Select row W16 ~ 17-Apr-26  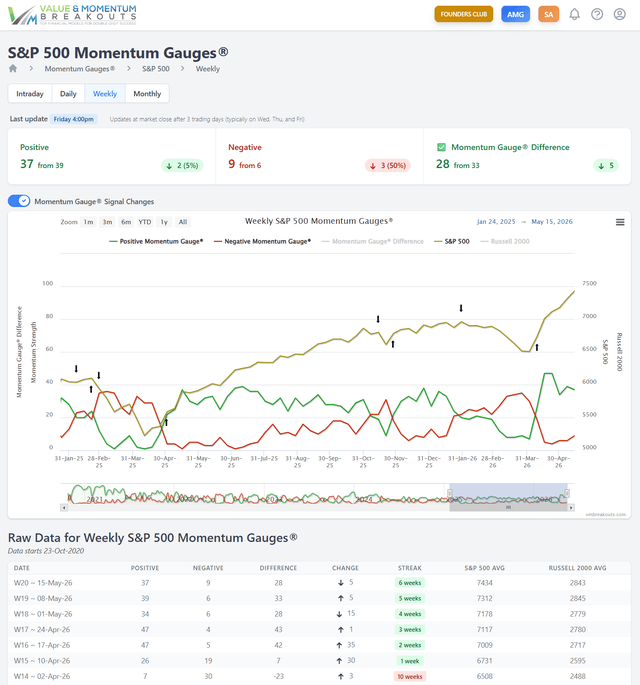pyautogui.click(x=319, y=645)
